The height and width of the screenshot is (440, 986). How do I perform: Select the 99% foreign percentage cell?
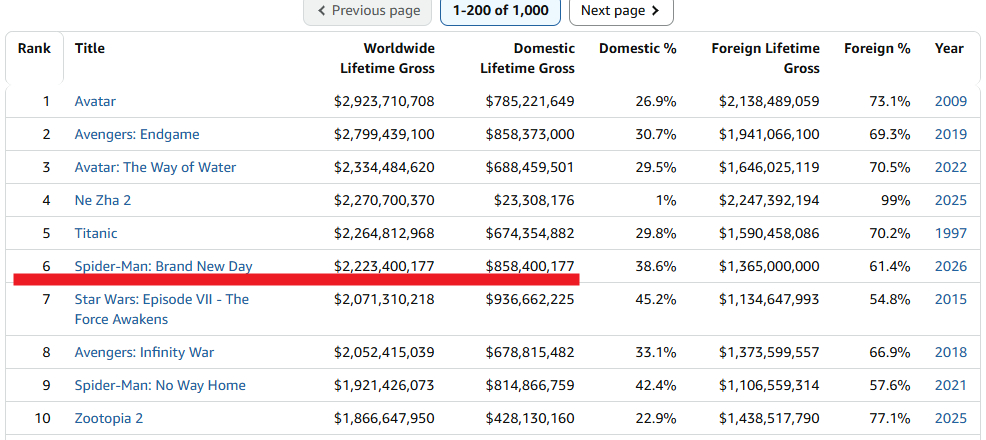[895, 201]
